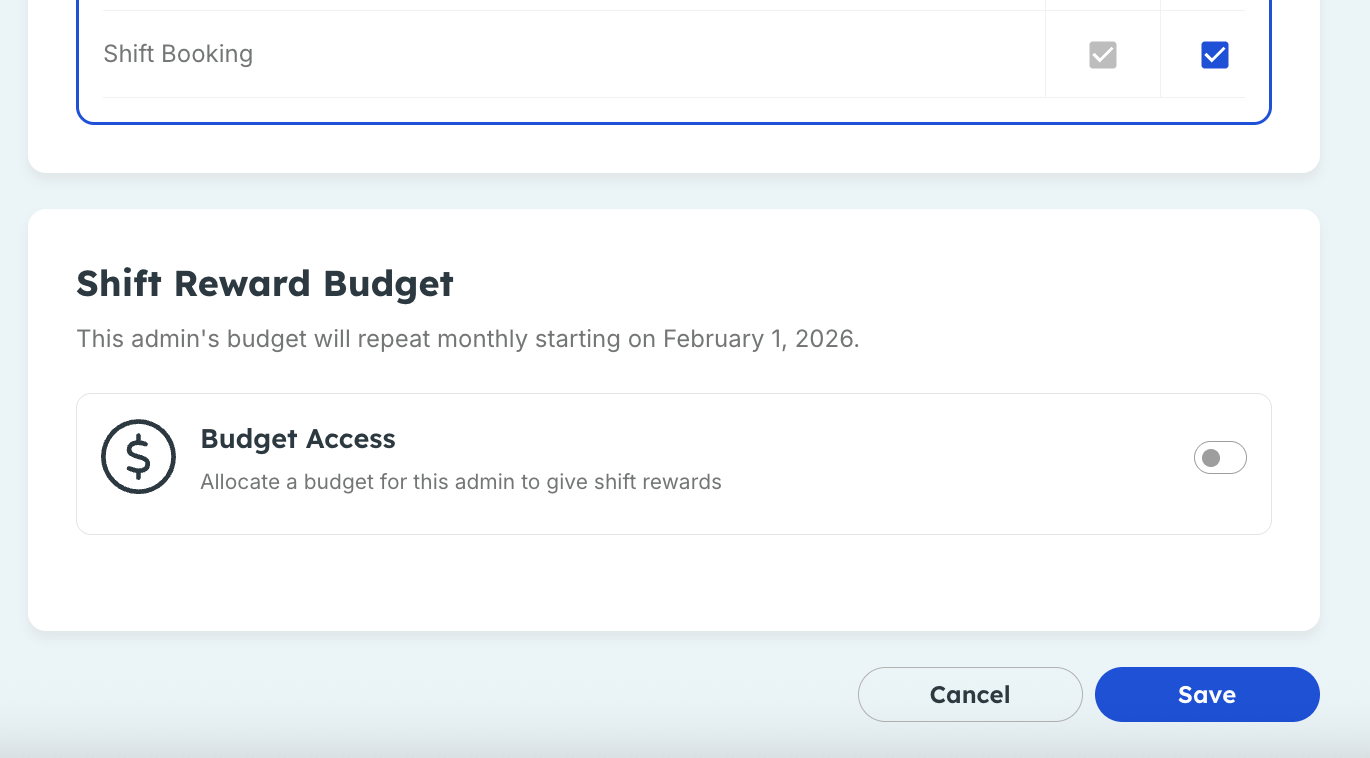1370x758 pixels.
Task: Click the white checkmark in blue checkbox
Action: (x=1215, y=55)
